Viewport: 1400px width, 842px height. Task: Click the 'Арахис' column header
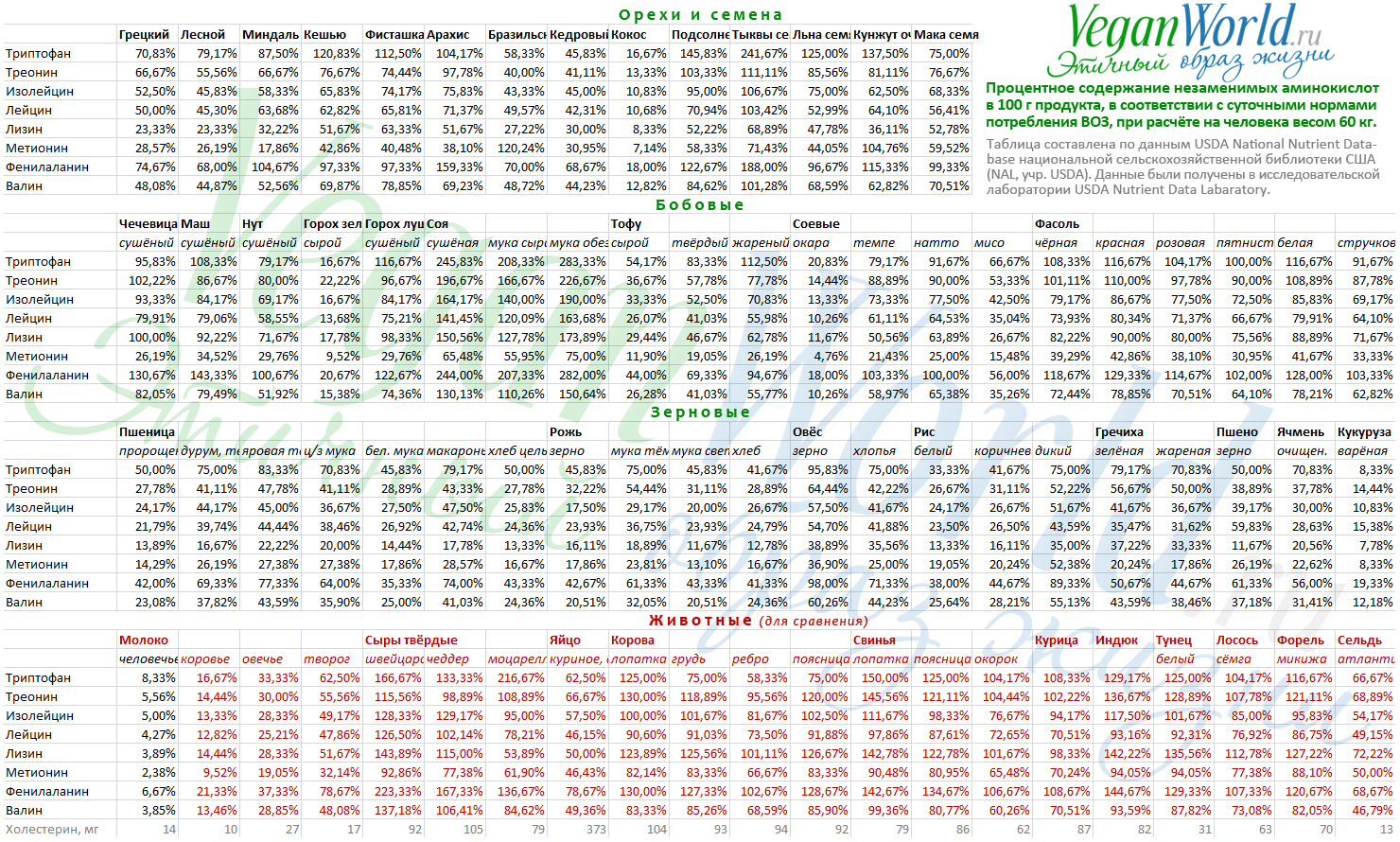click(x=447, y=34)
